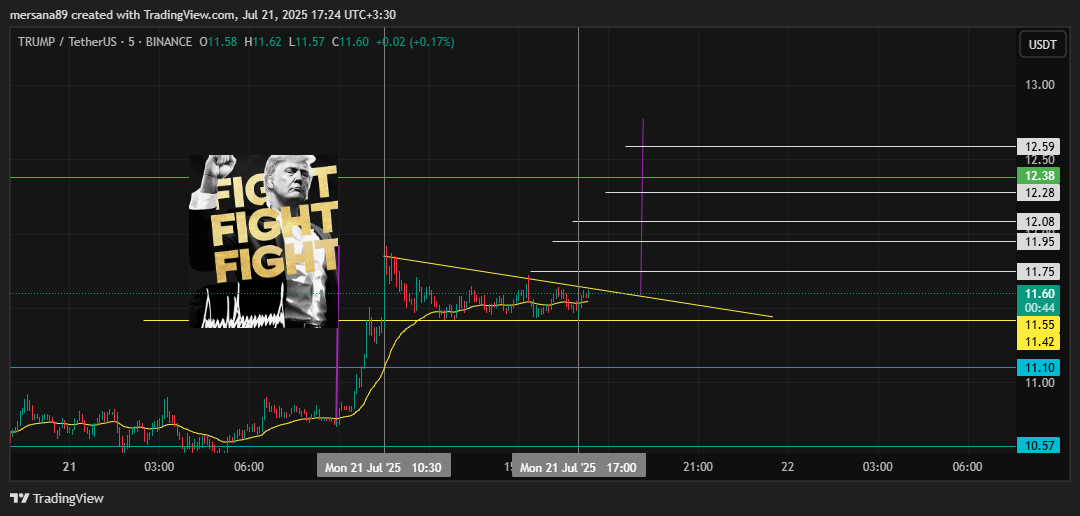The width and height of the screenshot is (1080, 516).
Task: Click the yellow 11.42 price label
Action: 1038,340
